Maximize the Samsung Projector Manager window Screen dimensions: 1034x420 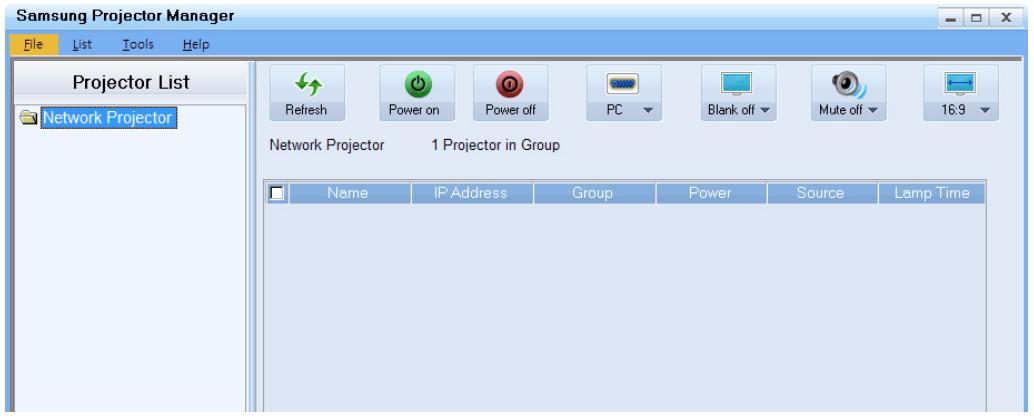975,18
